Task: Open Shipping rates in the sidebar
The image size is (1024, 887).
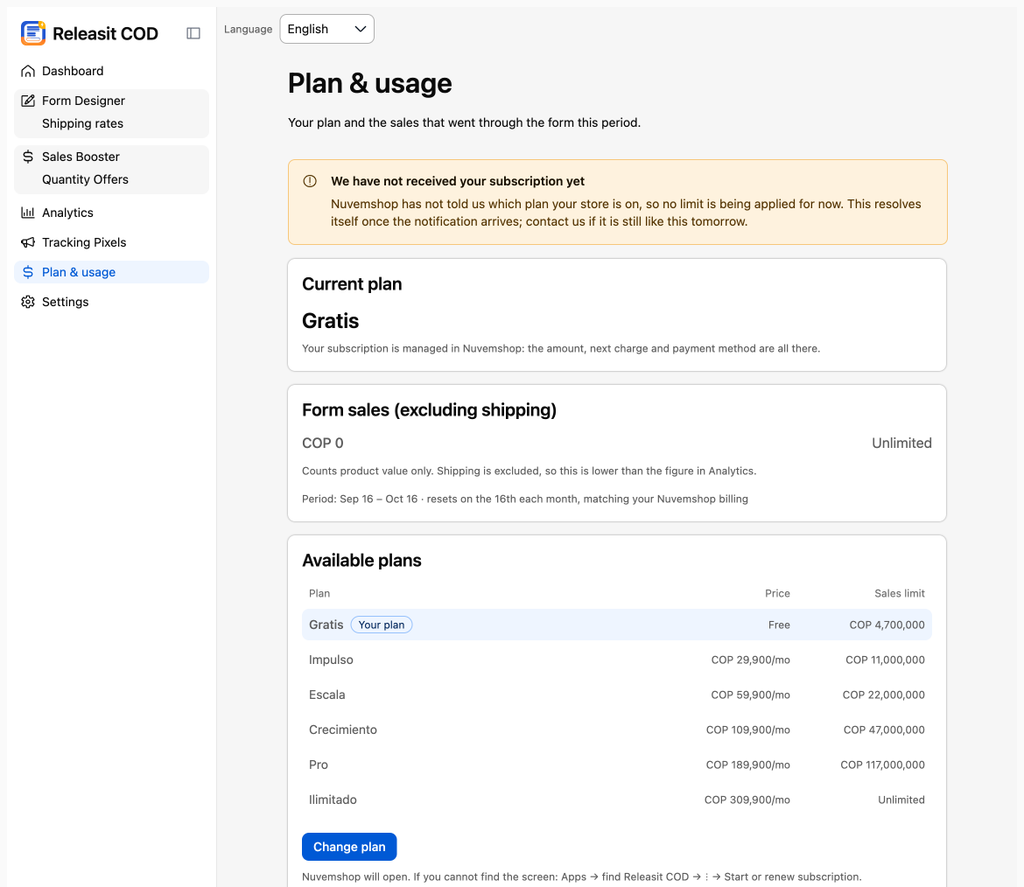Action: point(111,123)
